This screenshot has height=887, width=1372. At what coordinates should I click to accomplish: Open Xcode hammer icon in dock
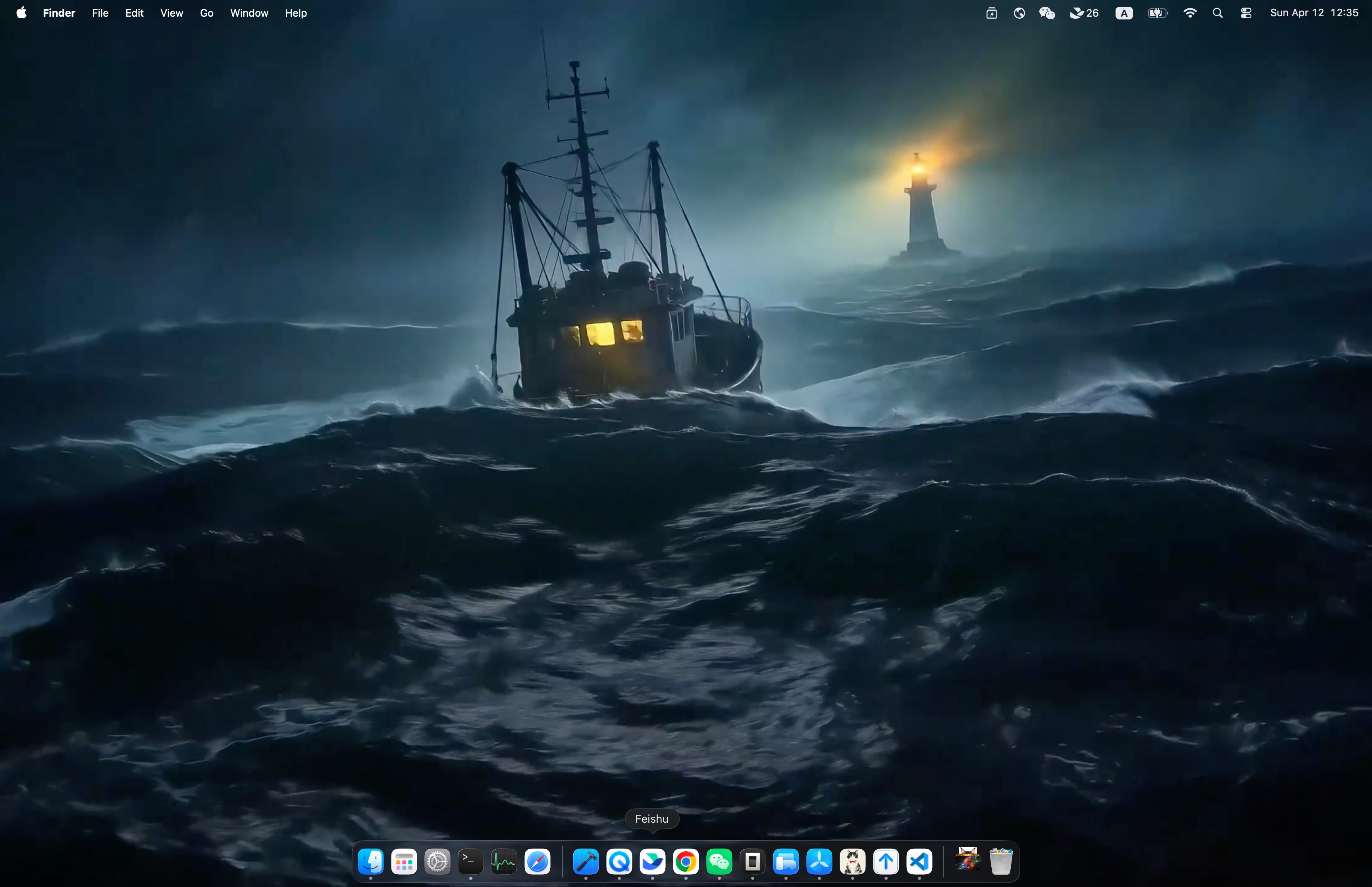[586, 862]
